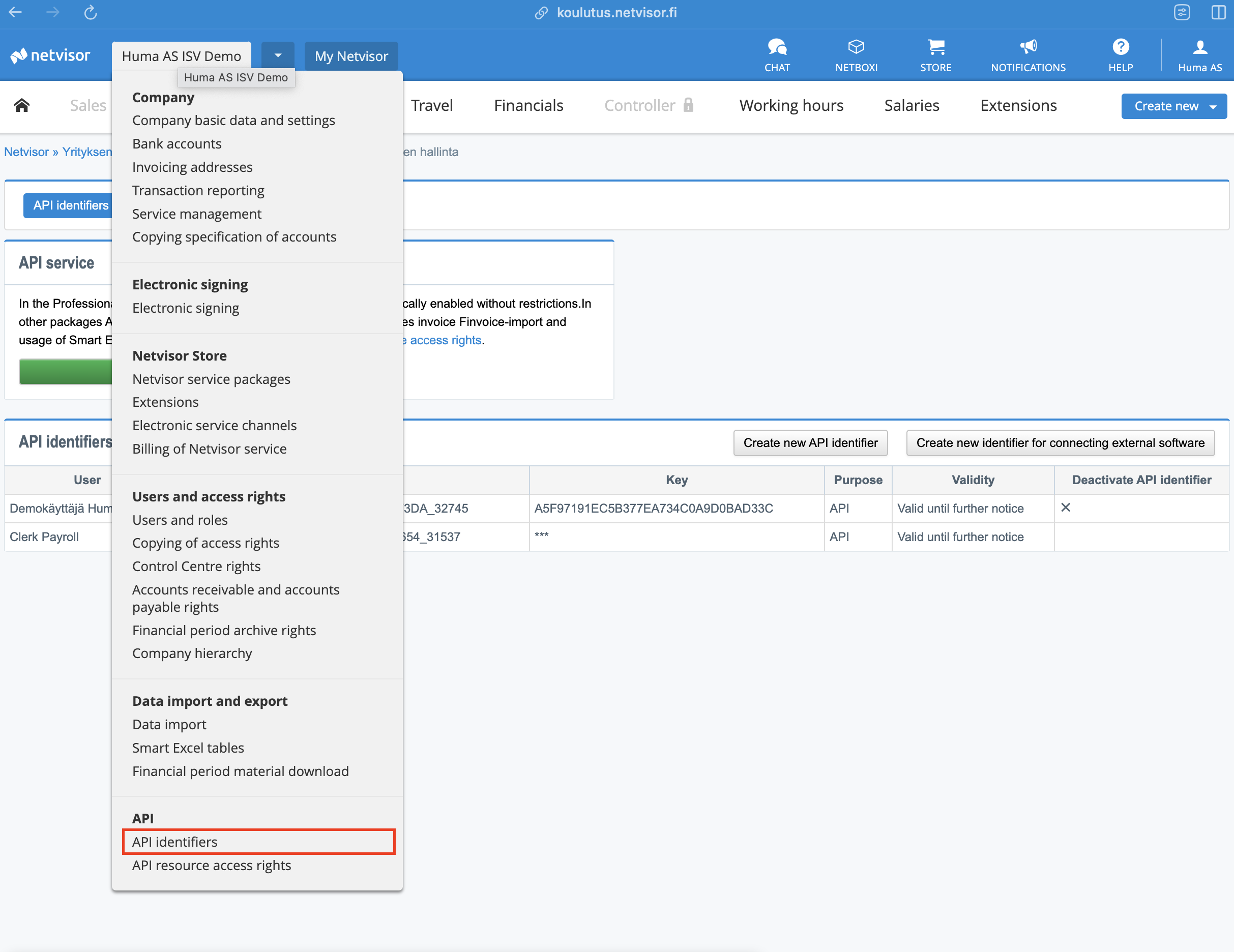The width and height of the screenshot is (1234, 952).
Task: Click the browser forward arrow
Action: pyautogui.click(x=52, y=12)
